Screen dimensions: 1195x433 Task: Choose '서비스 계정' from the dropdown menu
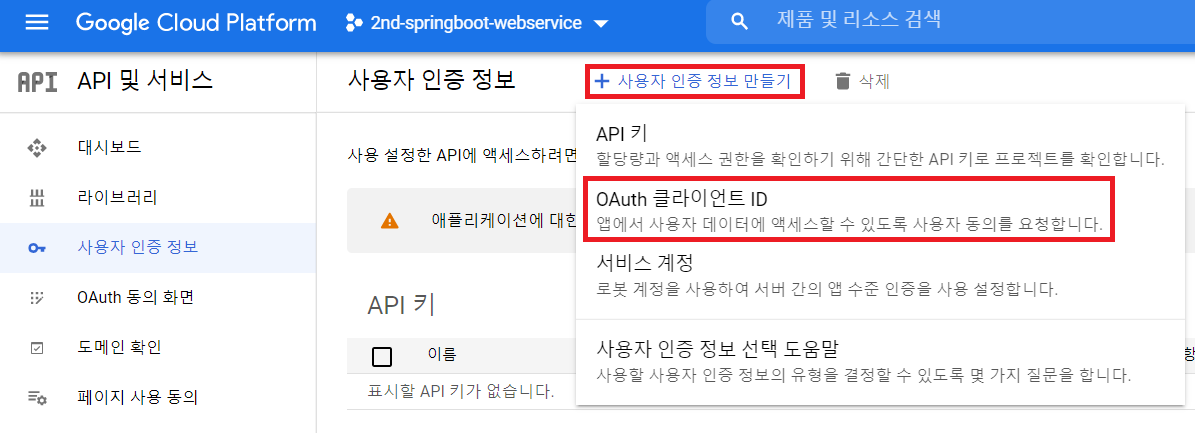tap(879, 275)
